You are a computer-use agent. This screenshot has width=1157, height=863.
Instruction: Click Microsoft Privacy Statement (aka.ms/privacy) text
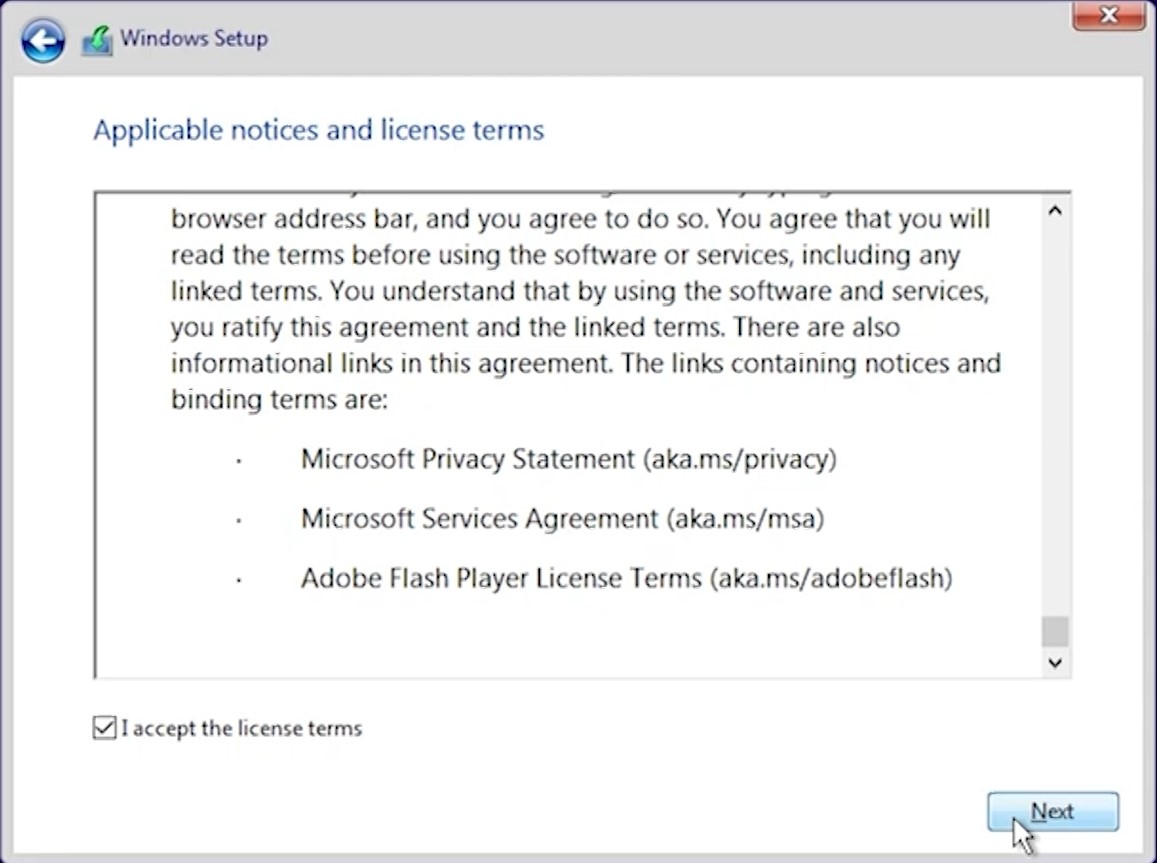pyautogui.click(x=569, y=459)
